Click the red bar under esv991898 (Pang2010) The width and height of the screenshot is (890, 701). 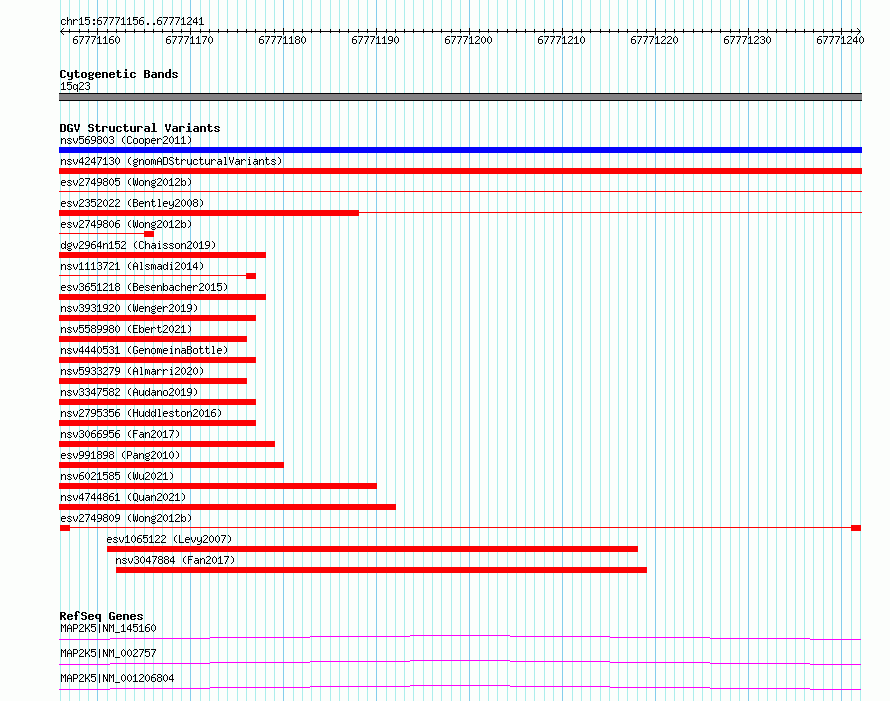click(x=171, y=465)
